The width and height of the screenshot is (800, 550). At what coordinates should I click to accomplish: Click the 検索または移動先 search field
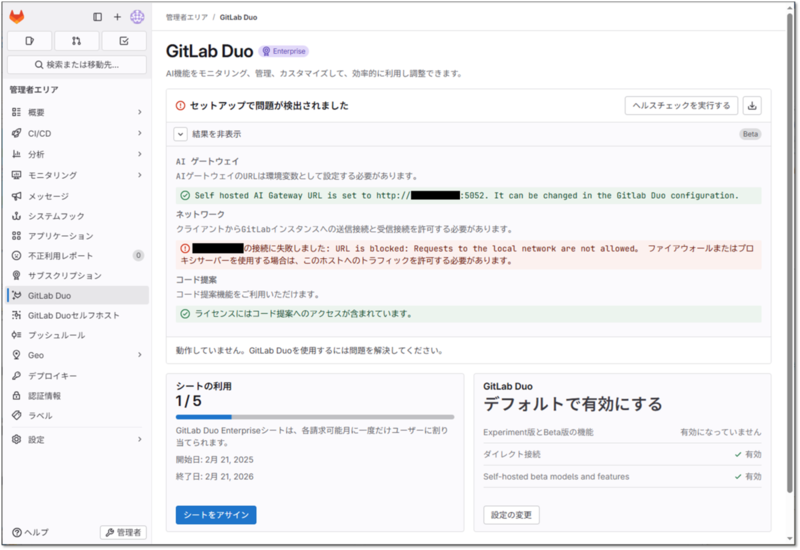click(77, 65)
